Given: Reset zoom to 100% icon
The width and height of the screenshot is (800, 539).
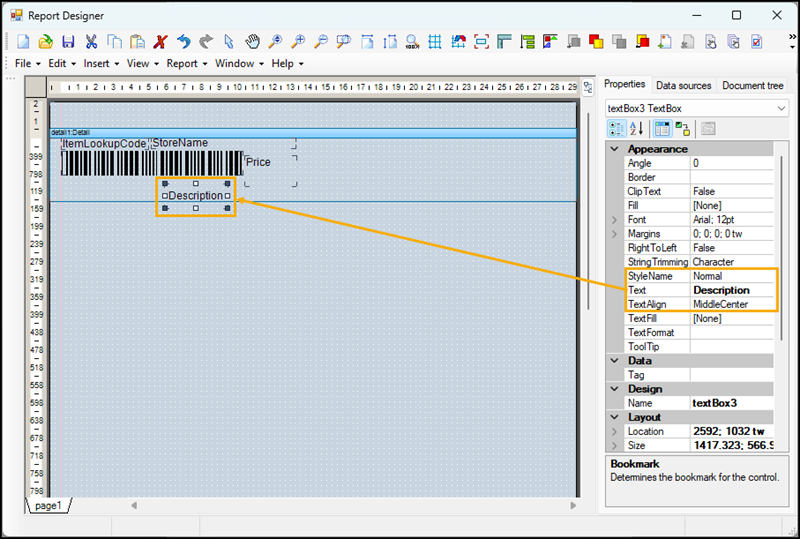Looking at the screenshot, I should (x=412, y=41).
